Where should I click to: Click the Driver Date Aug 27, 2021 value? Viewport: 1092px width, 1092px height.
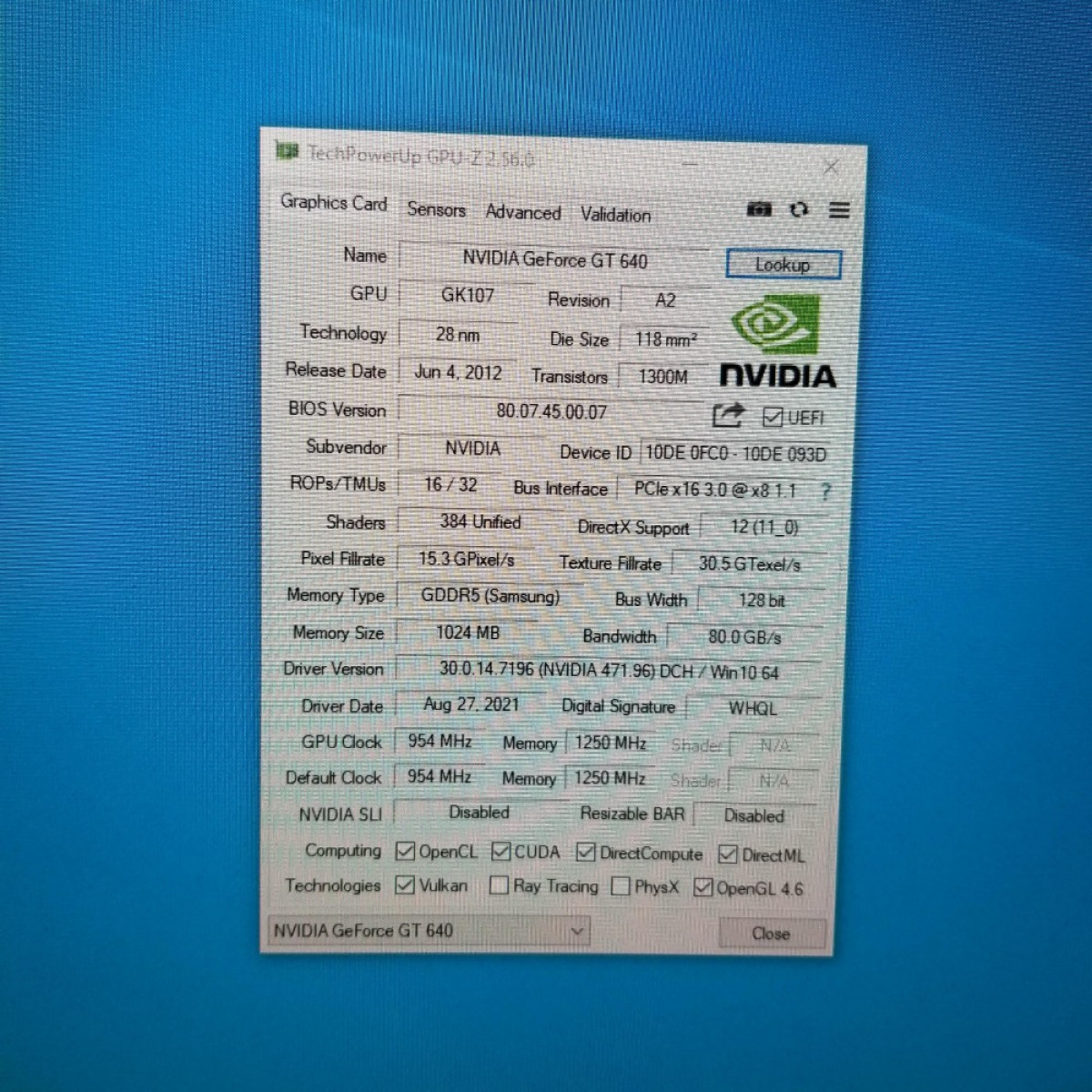[x=470, y=704]
